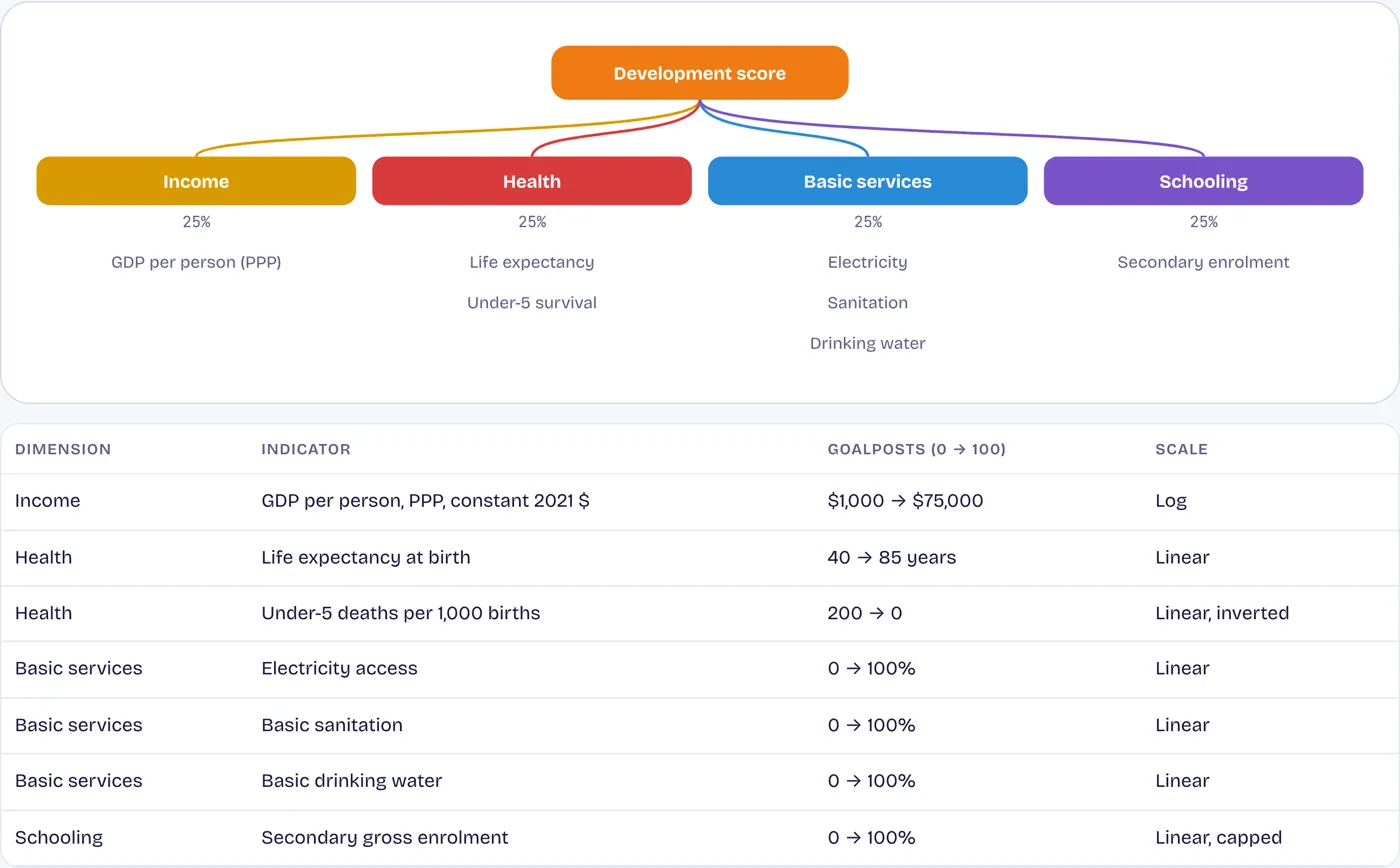Screen dimensions: 1400x868
Task: Click 'Life expectancy' under the Health box
Action: click(x=532, y=262)
